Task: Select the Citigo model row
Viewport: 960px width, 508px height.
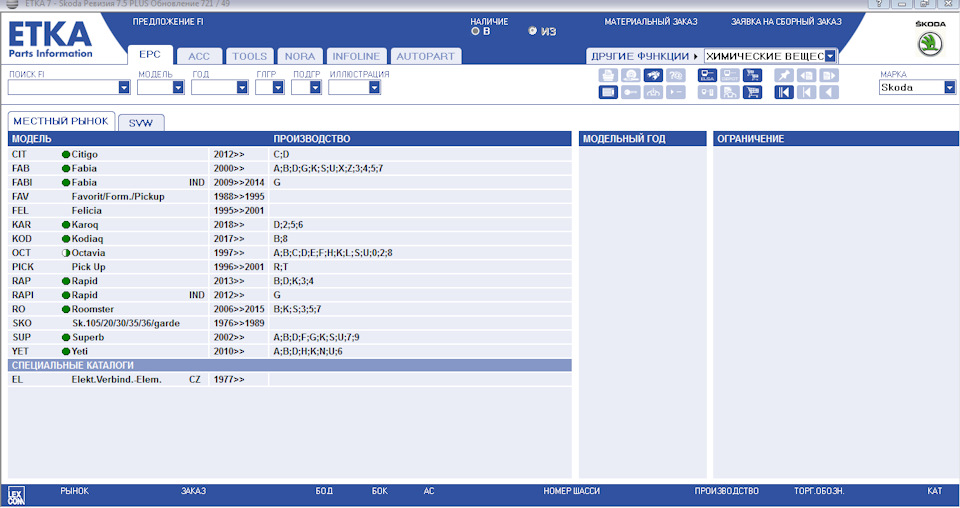Action: pos(290,154)
